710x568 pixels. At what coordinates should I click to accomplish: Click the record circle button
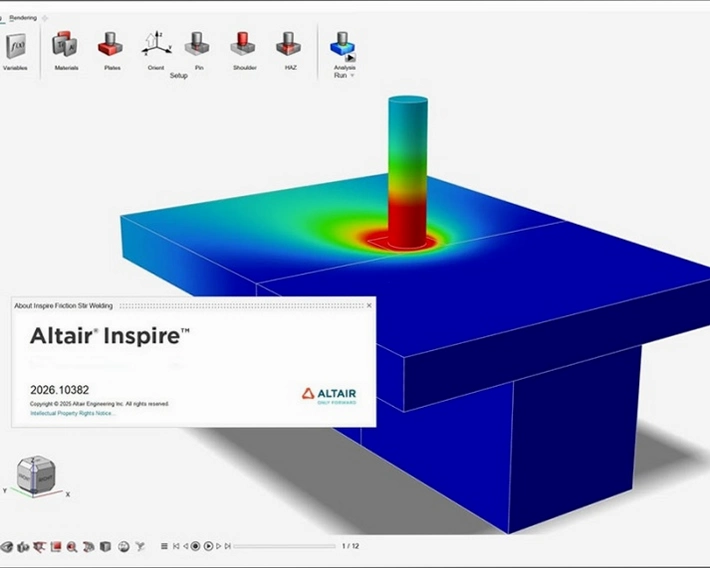coord(196,546)
